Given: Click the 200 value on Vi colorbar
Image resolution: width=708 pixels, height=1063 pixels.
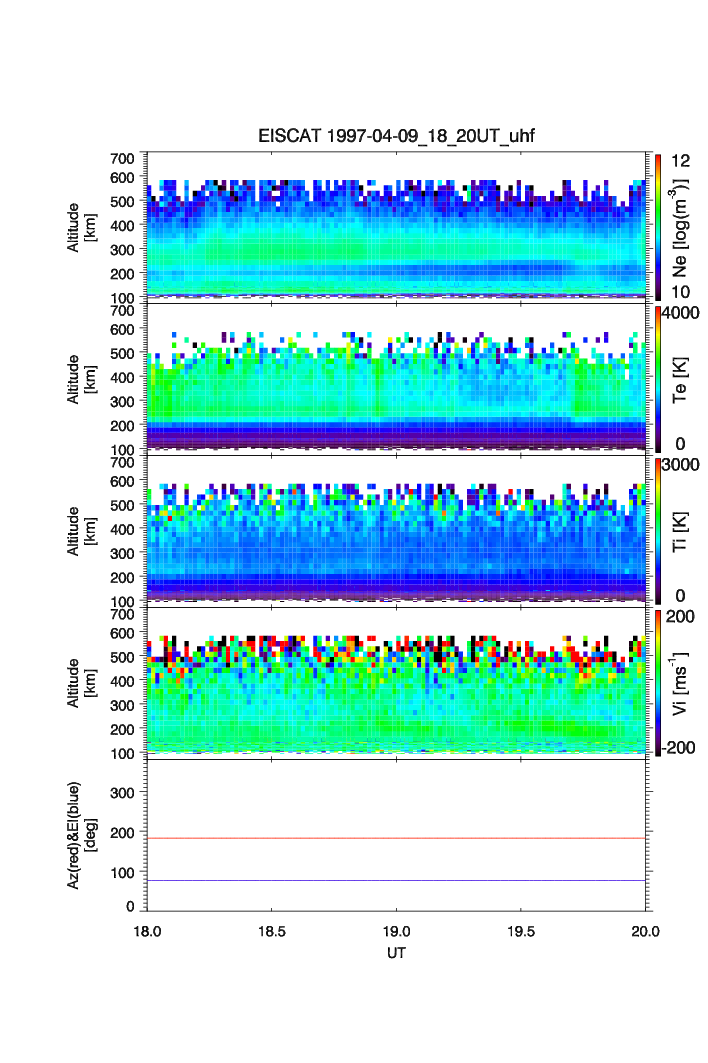Looking at the screenshot, I should tap(680, 616).
